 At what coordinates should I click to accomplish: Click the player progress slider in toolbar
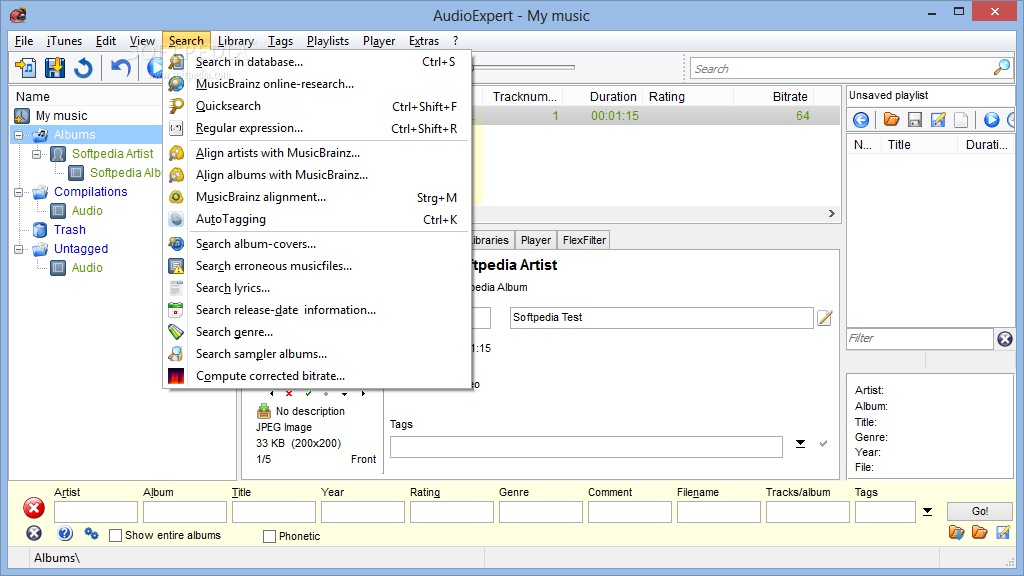coord(524,67)
